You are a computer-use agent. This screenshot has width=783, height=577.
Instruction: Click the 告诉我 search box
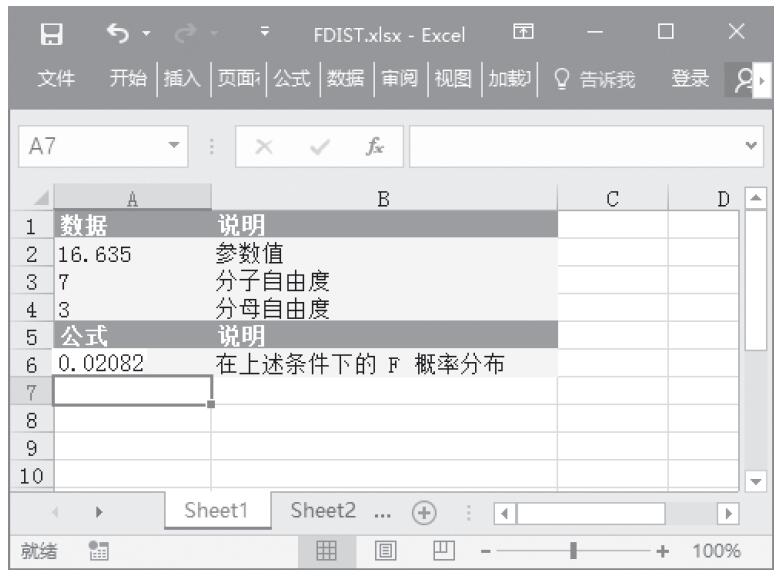pyautogui.click(x=594, y=79)
